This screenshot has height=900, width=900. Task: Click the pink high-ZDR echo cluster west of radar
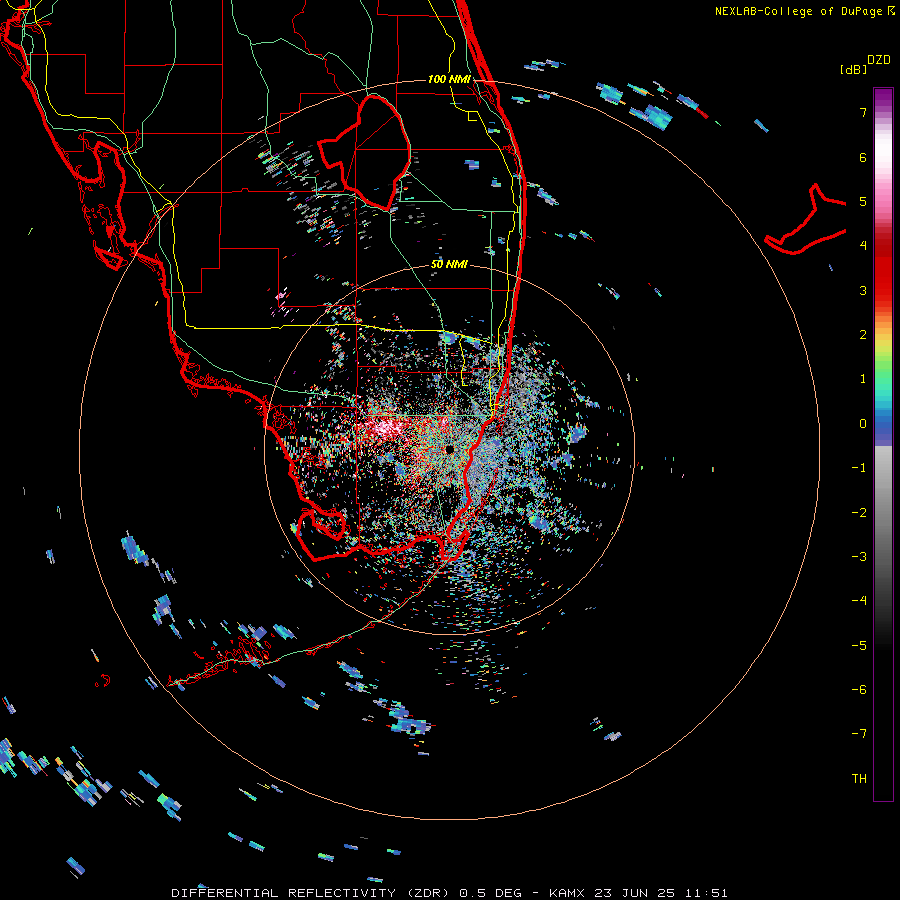[x=385, y=428]
